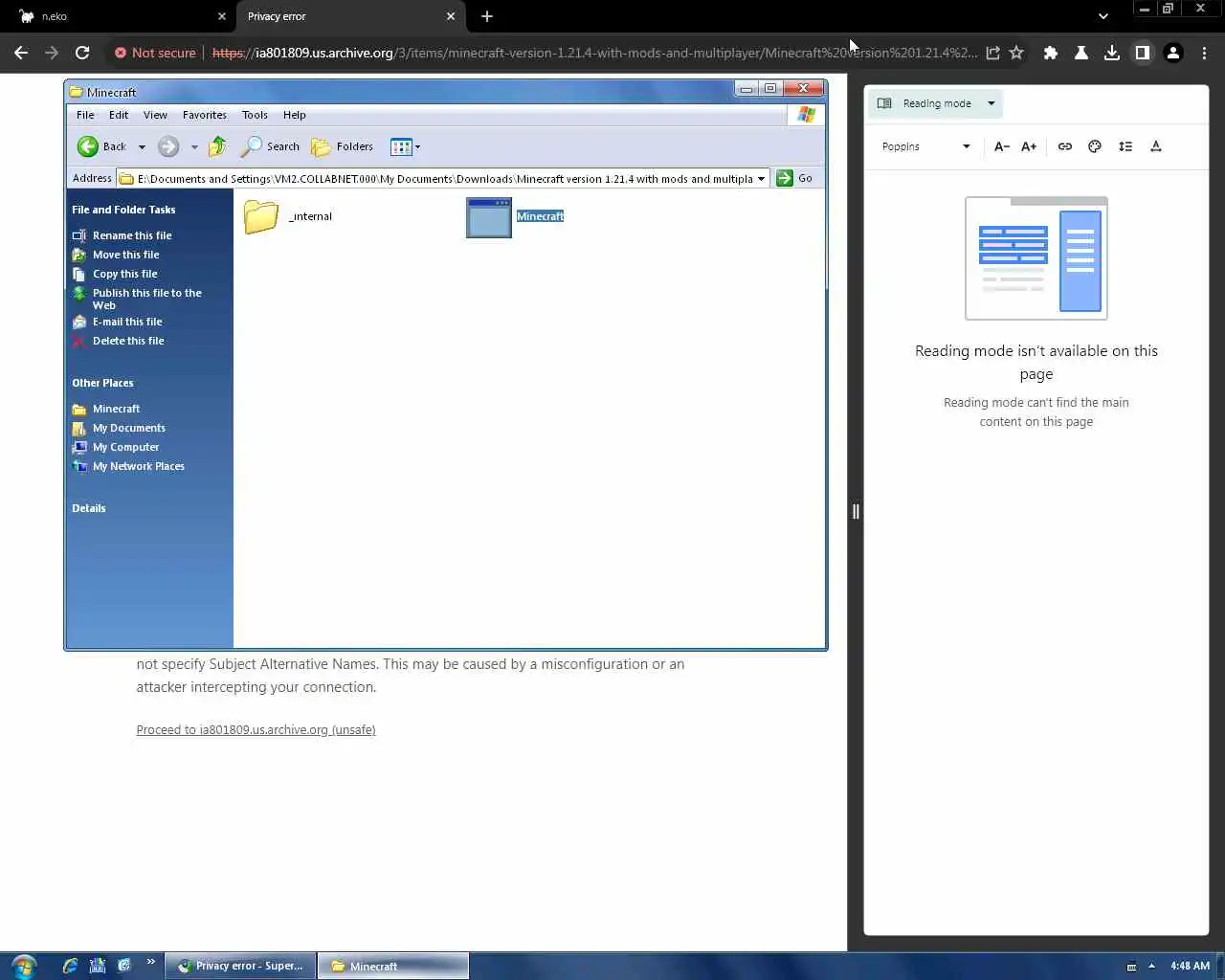
Task: Click the Back arrow in Minecraft Explorer window
Action: 101,146
